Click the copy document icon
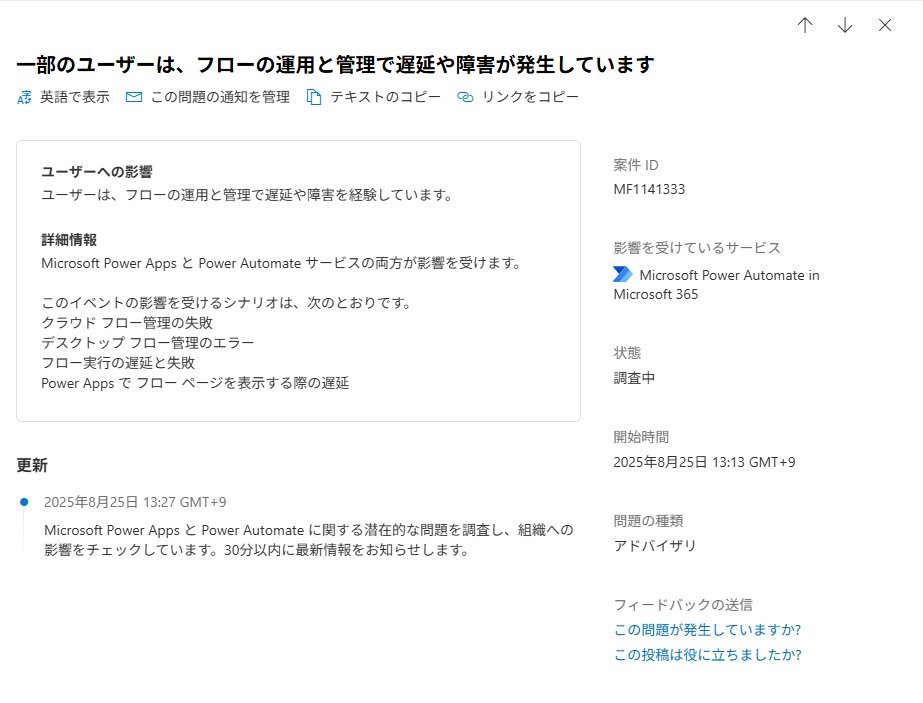This screenshot has height=703, width=923. point(314,97)
